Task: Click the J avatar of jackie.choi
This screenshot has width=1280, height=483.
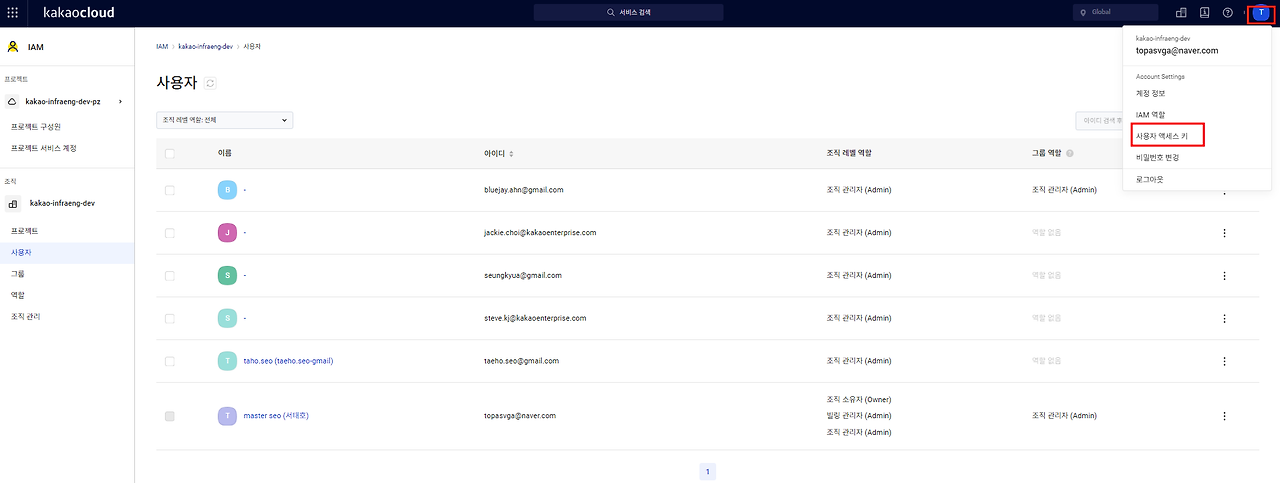Action: pyautogui.click(x=227, y=233)
